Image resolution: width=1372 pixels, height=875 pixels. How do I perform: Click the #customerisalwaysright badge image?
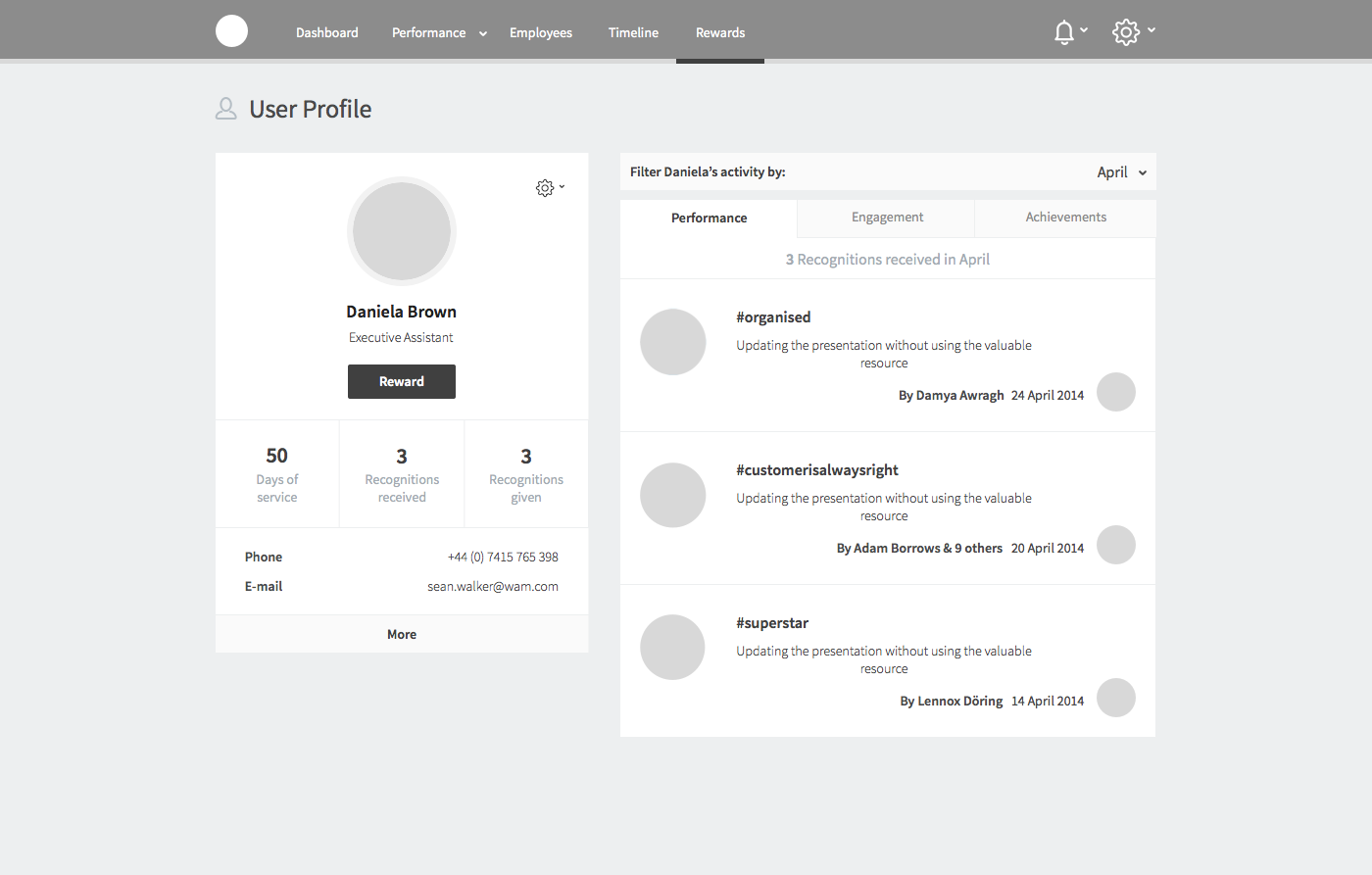673,495
